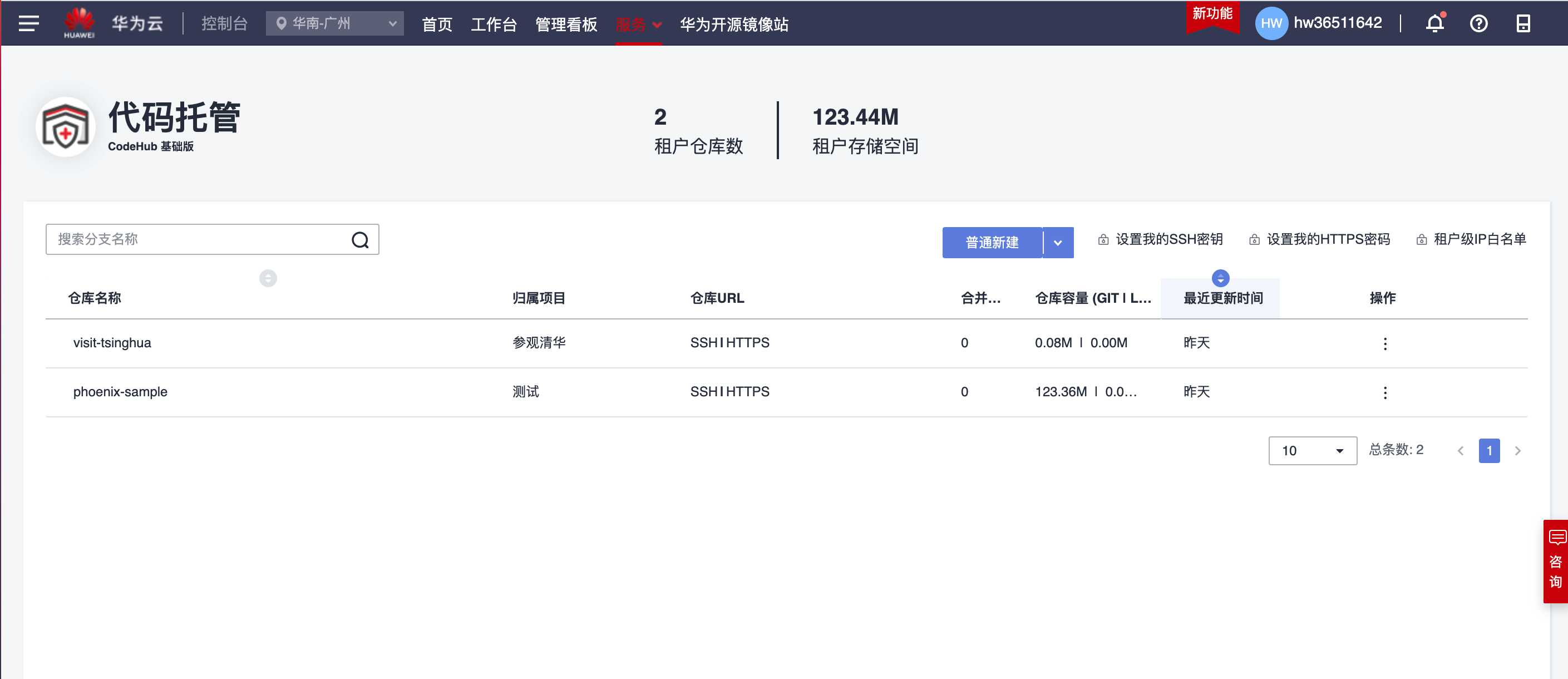
Task: Focus the 搜索分支名称 search field
Action: 212,239
